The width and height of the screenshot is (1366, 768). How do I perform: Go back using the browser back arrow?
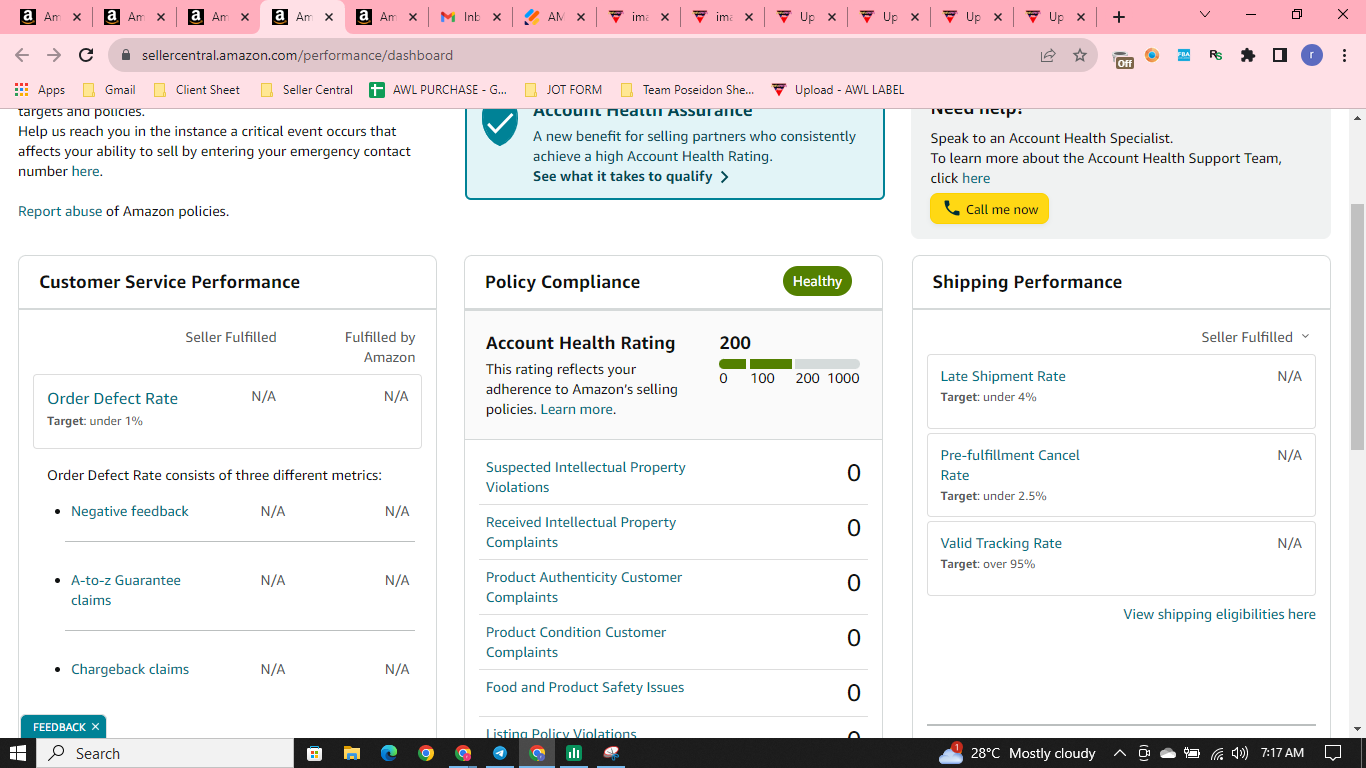pyautogui.click(x=22, y=56)
